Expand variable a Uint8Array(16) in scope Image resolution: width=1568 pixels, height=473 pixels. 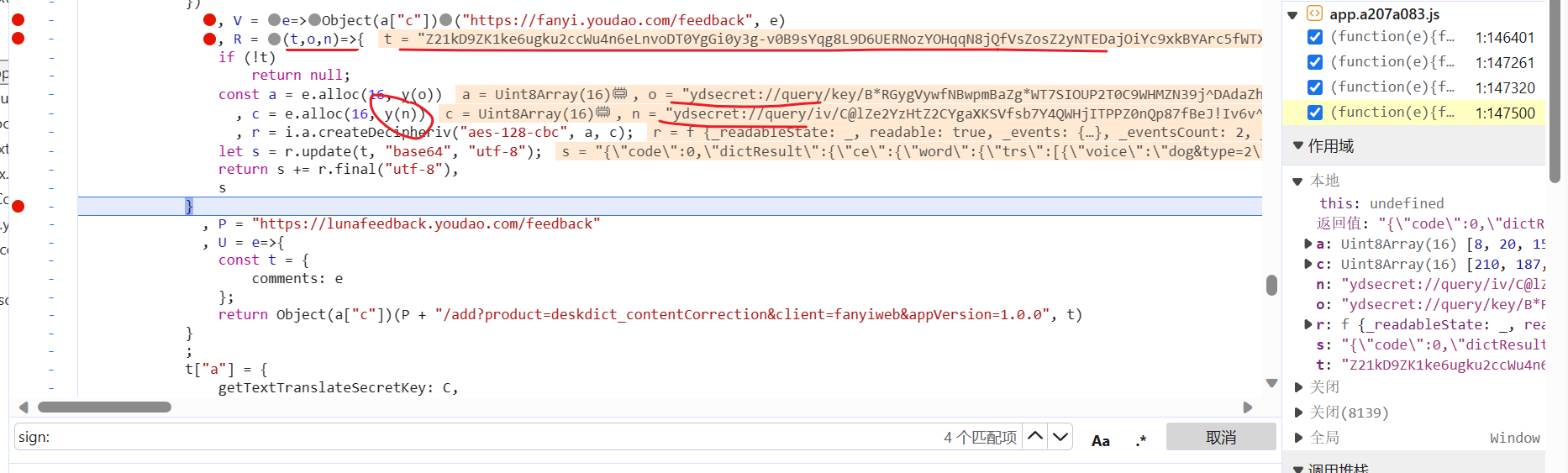pos(1308,244)
